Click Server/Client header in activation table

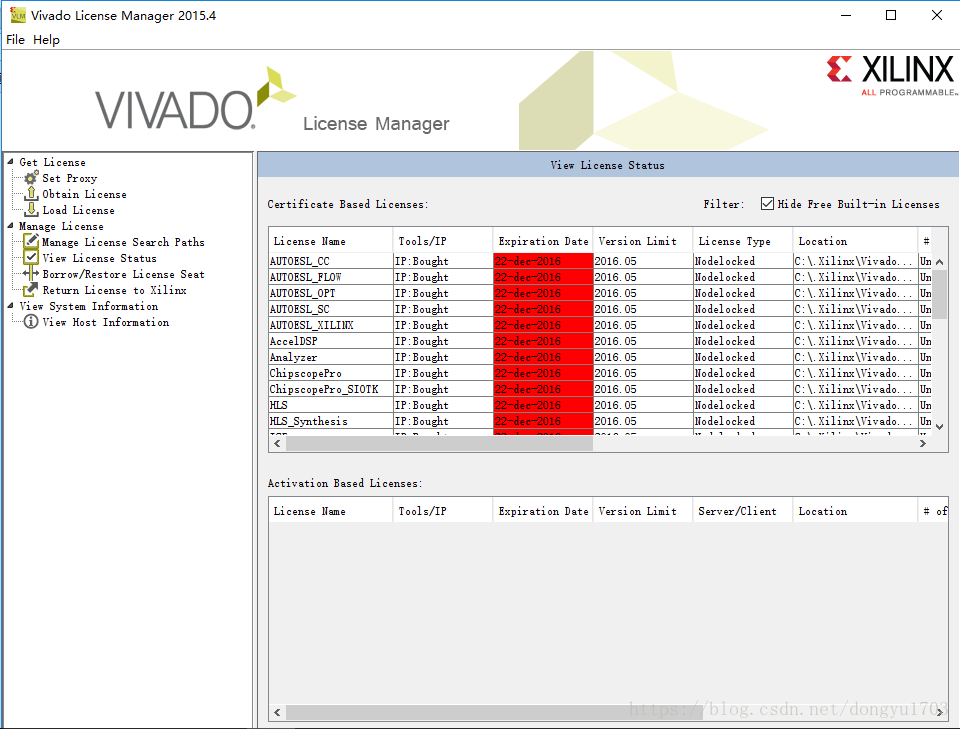pos(743,511)
